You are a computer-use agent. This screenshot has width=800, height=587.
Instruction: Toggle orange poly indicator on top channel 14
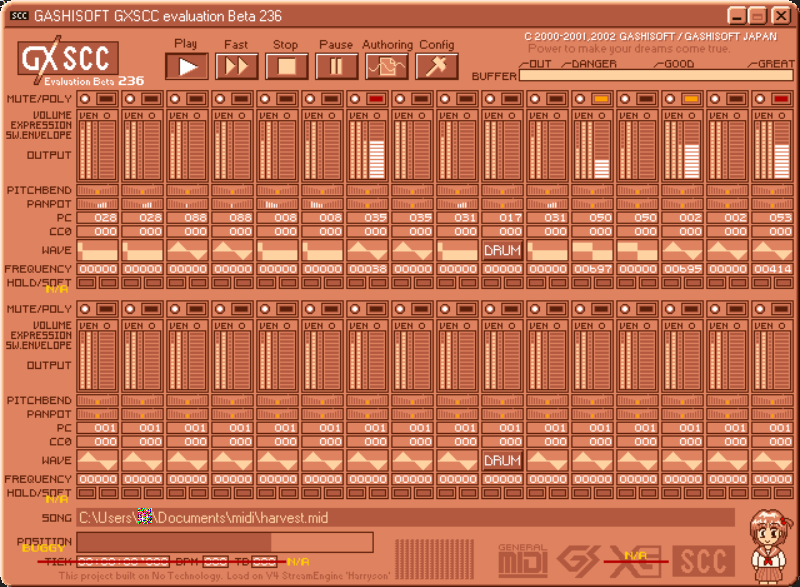[x=691, y=99]
